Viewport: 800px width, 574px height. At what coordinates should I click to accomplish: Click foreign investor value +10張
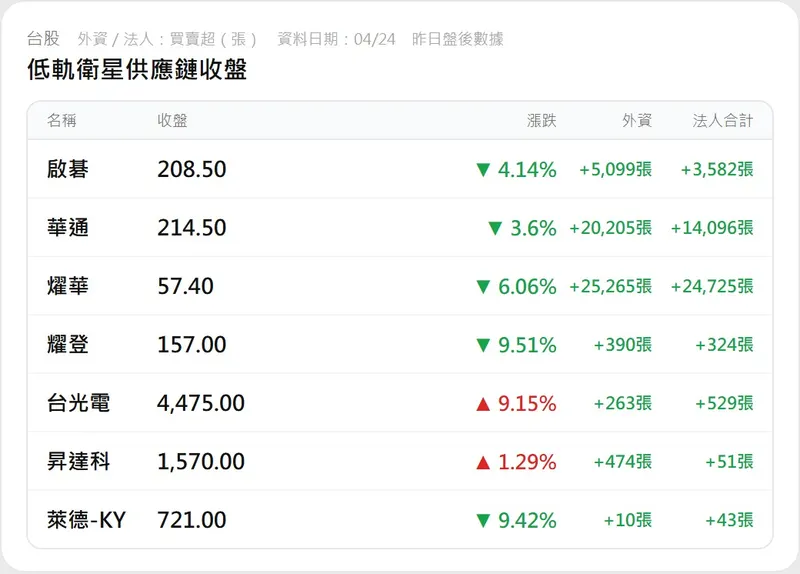pyautogui.click(x=628, y=520)
